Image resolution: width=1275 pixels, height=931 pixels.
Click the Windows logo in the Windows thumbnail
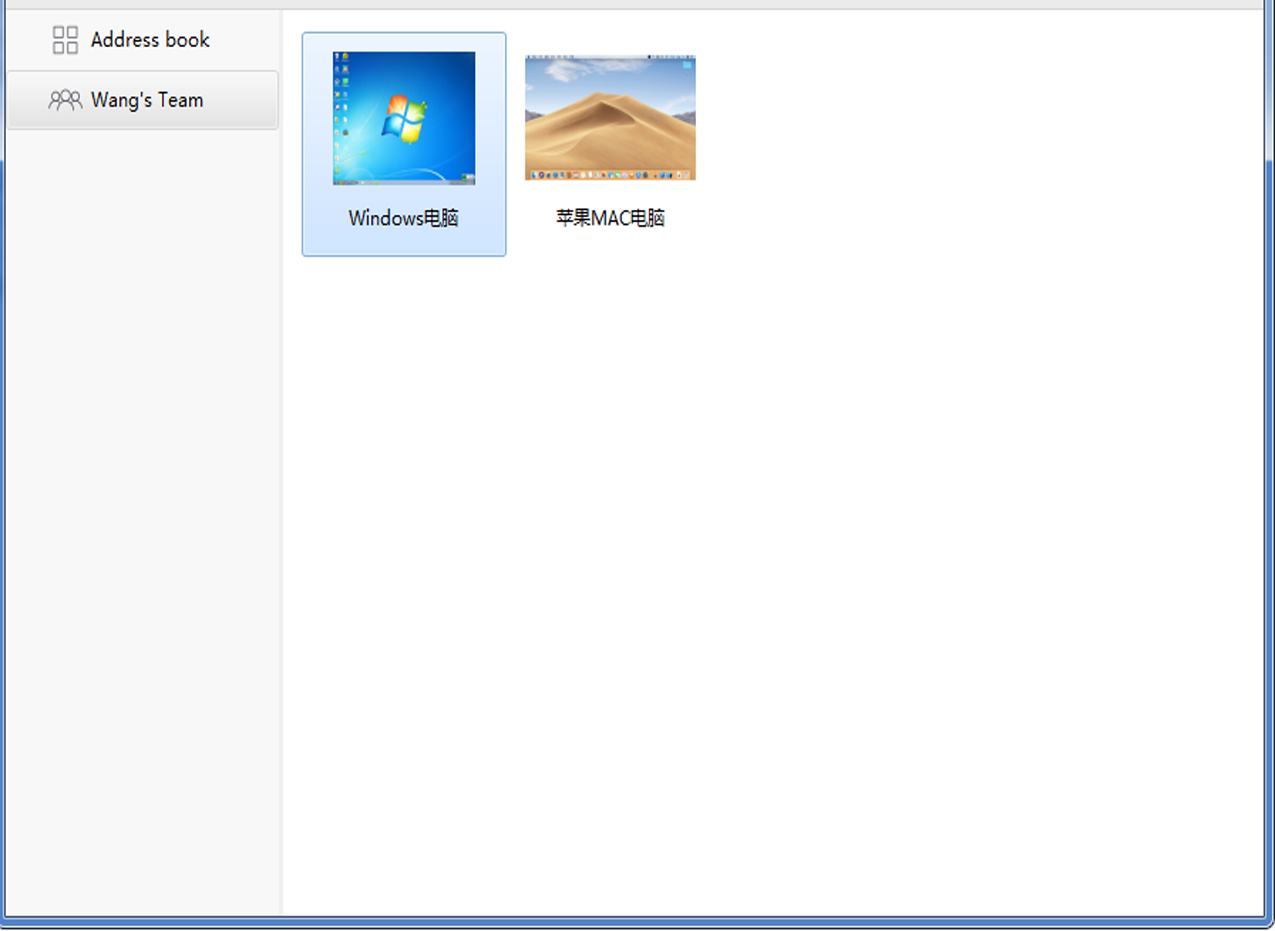point(405,117)
